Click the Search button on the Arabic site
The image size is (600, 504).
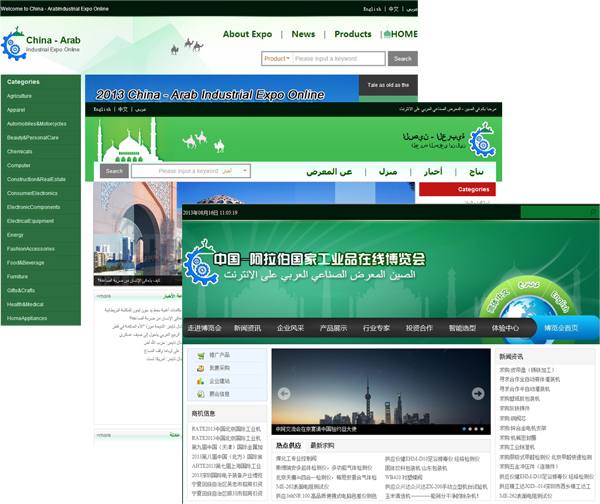click(114, 171)
